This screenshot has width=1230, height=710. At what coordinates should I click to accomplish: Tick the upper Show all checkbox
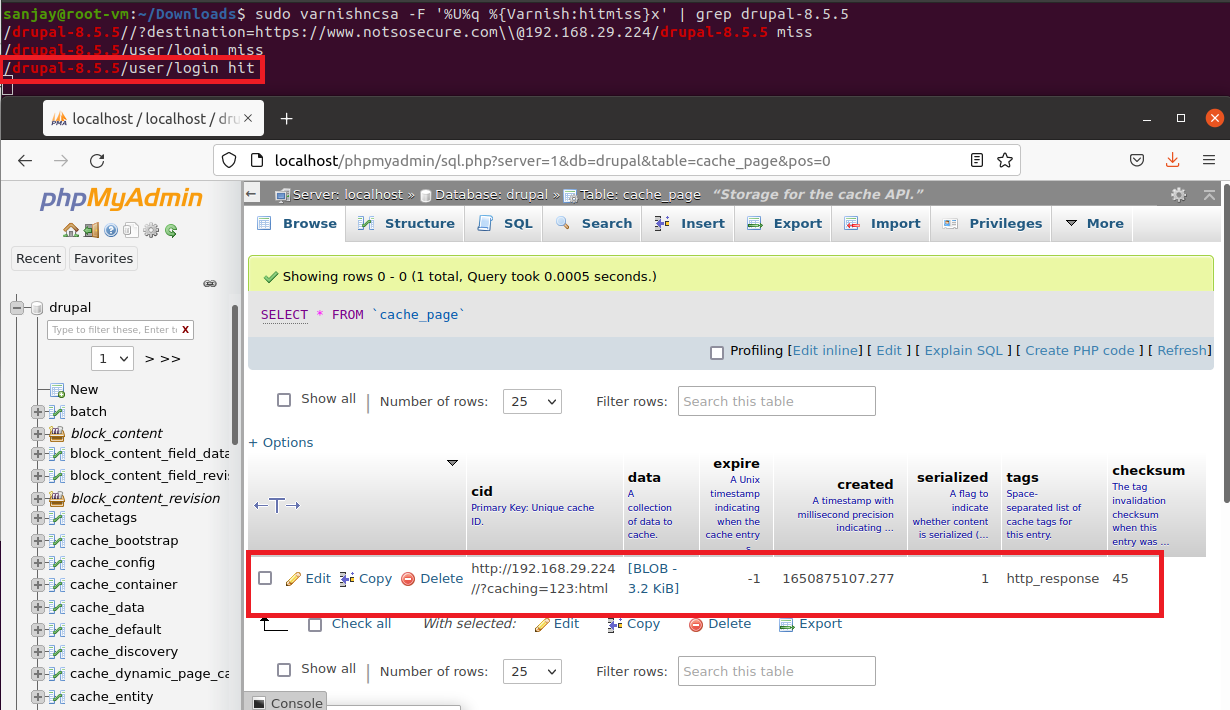[284, 399]
